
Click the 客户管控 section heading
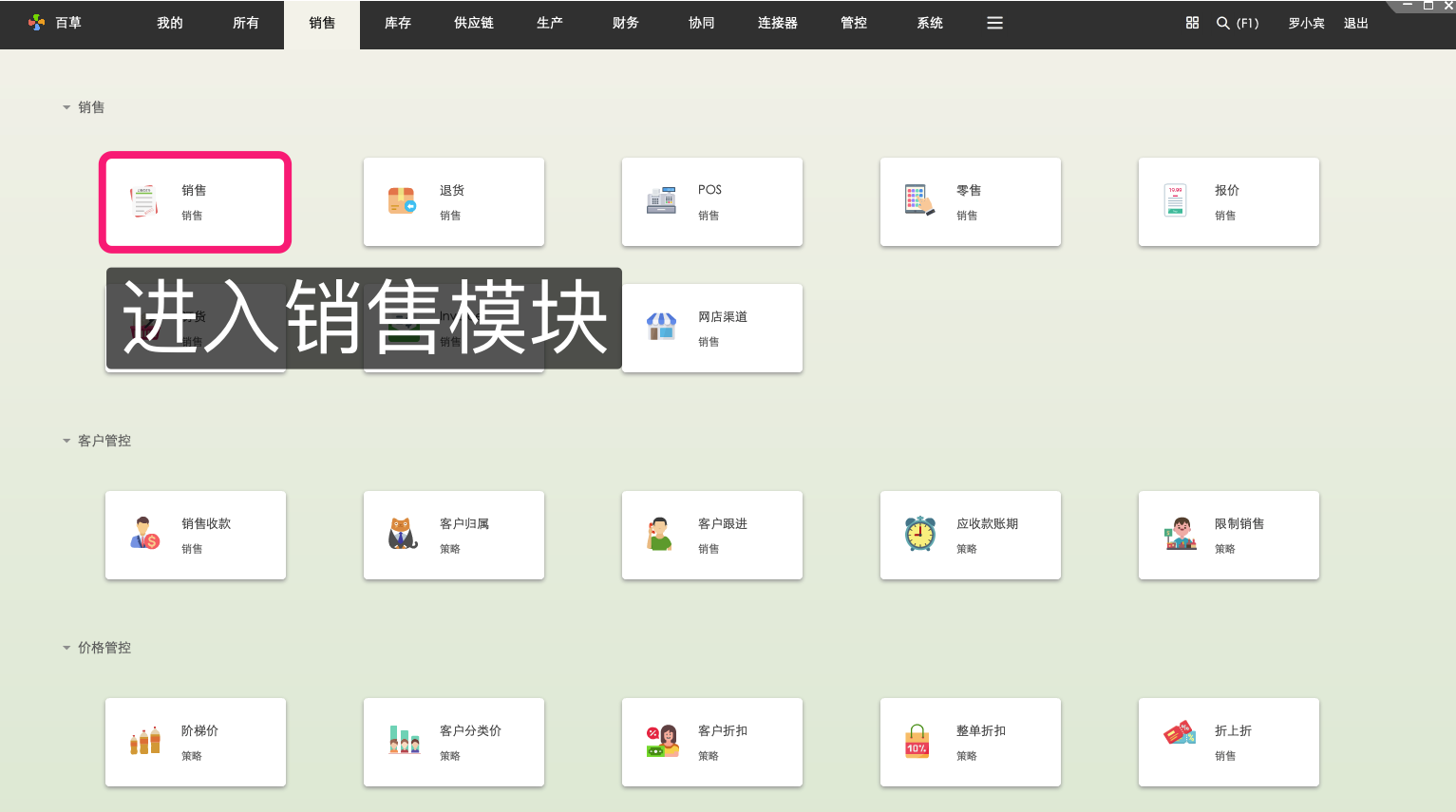104,441
